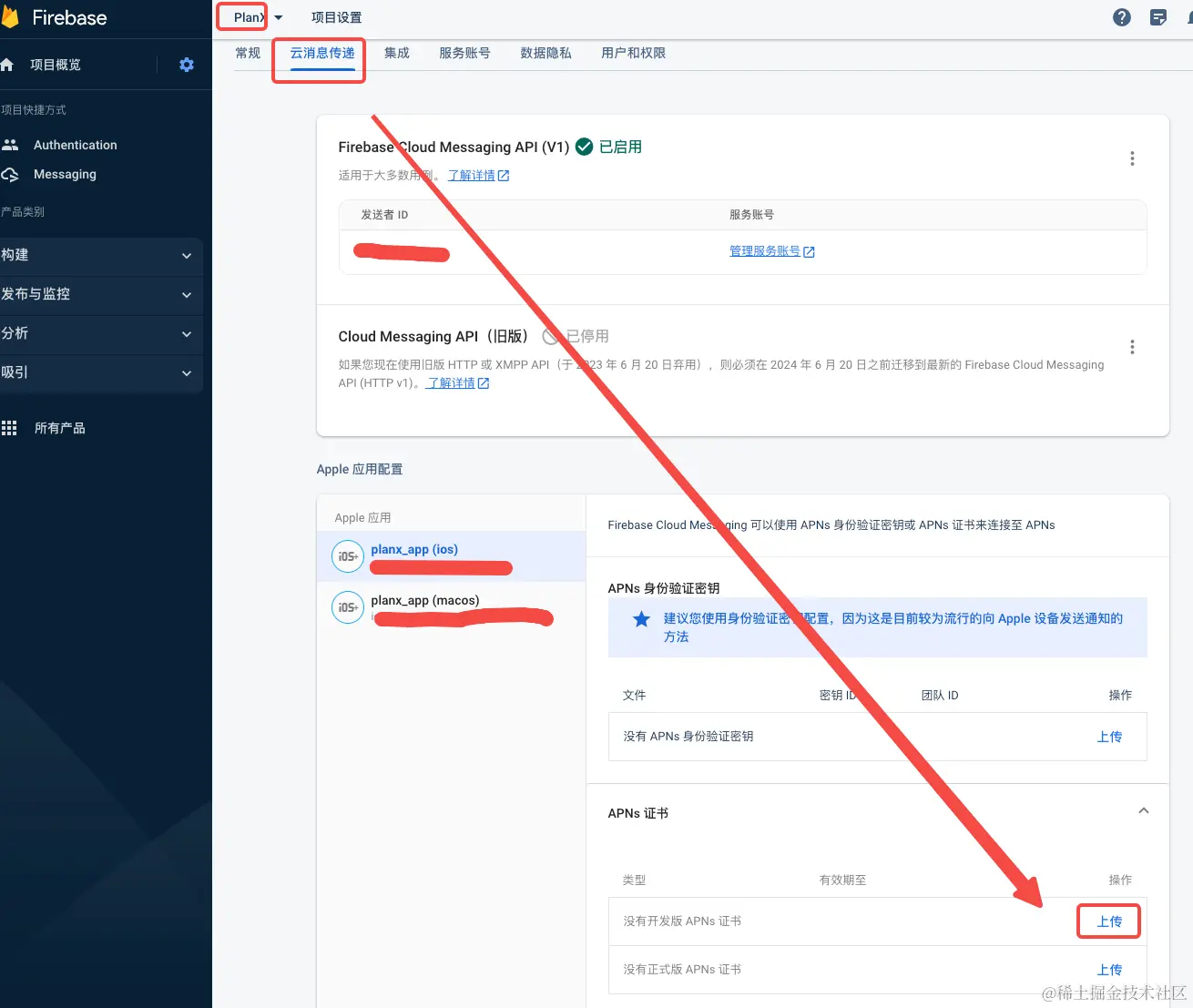Open more options for legacy Cloud Messaging API
The height and width of the screenshot is (1008, 1193).
tap(1132, 347)
